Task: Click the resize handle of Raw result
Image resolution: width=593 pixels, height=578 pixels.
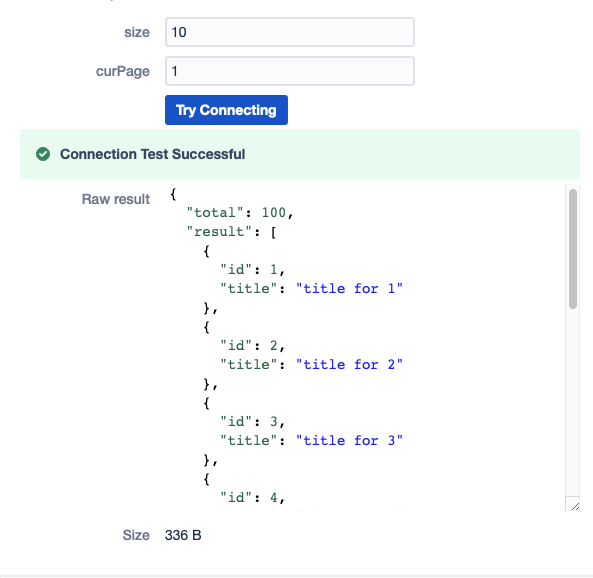Action: [x=575, y=506]
